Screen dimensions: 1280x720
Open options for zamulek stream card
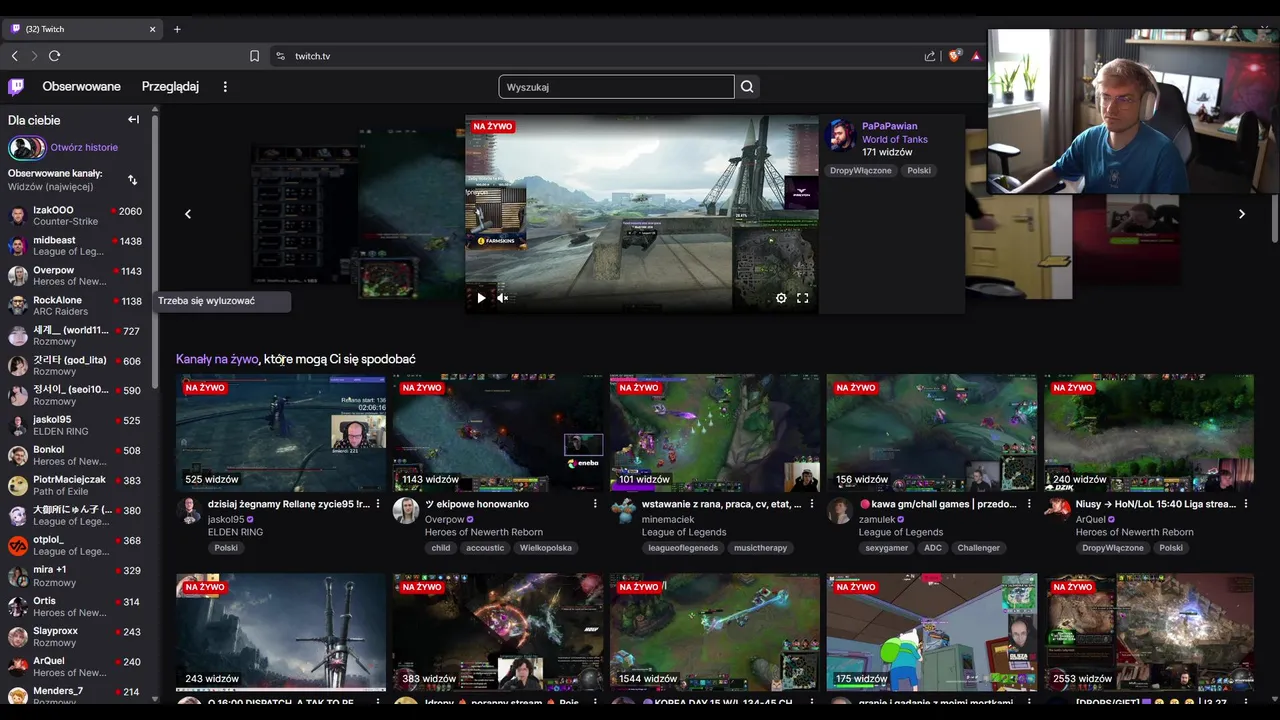(1029, 504)
